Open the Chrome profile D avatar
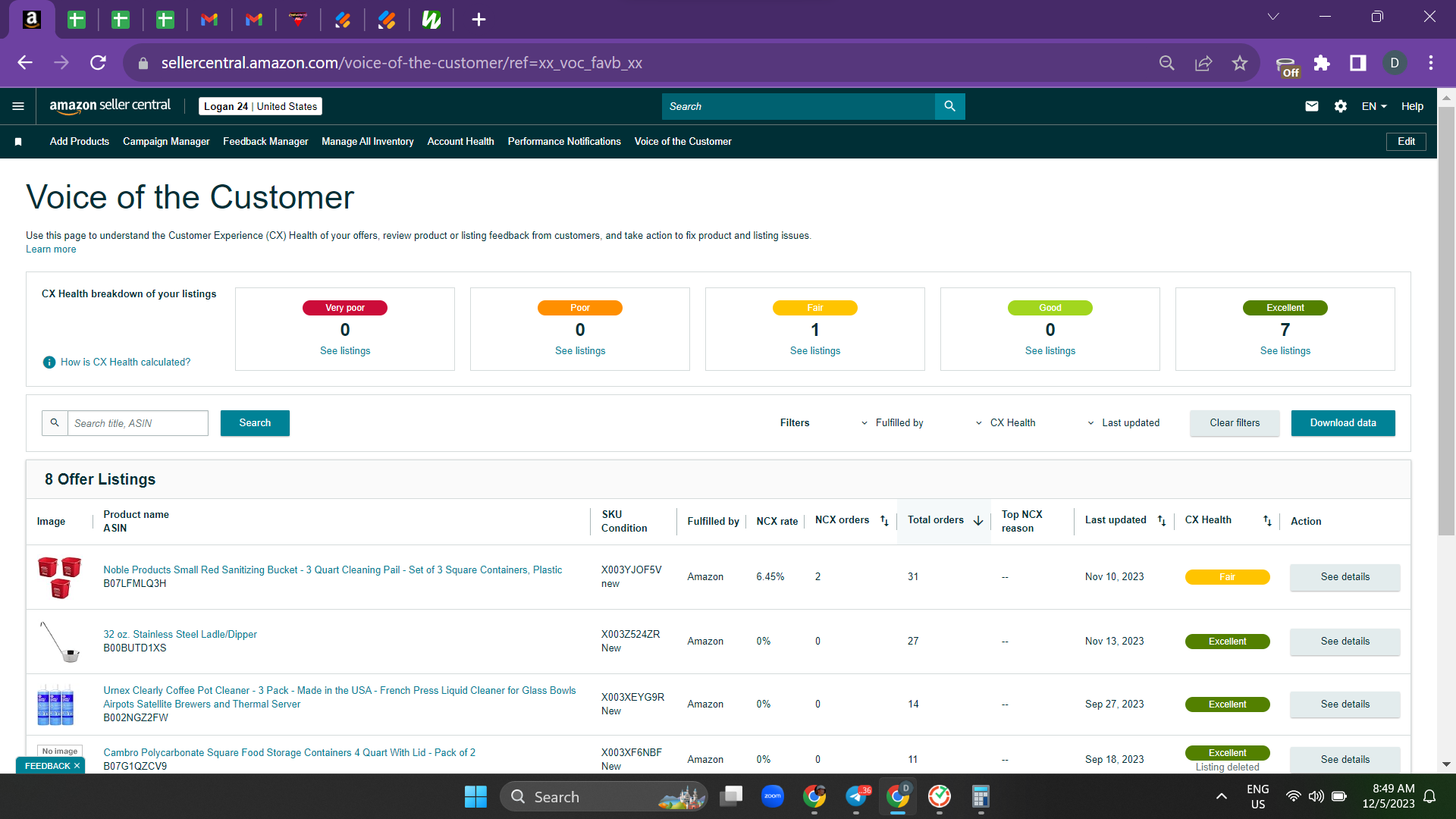The image size is (1456, 819). 1395,63
